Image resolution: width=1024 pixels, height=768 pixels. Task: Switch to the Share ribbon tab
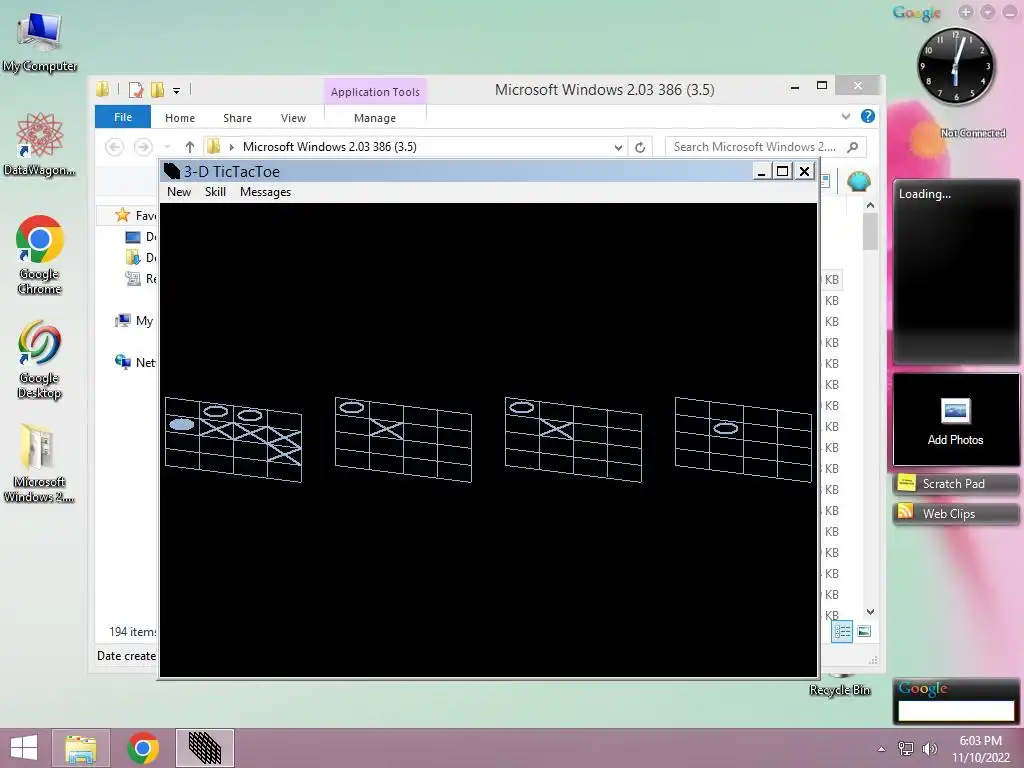(x=237, y=118)
